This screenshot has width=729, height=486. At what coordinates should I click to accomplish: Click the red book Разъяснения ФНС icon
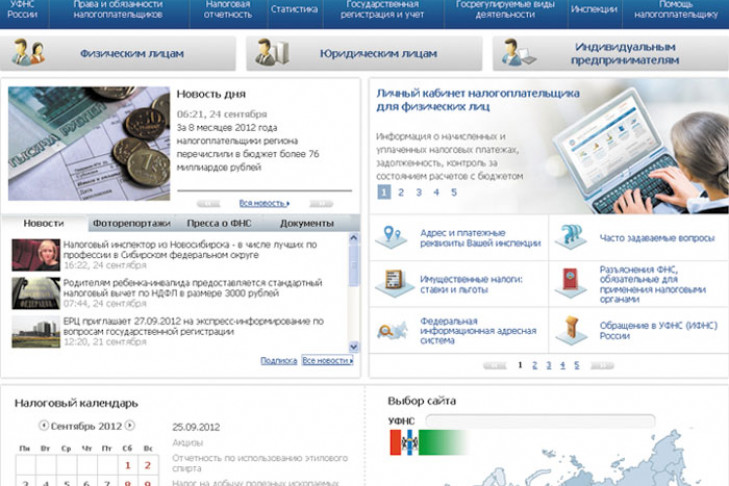(x=571, y=282)
